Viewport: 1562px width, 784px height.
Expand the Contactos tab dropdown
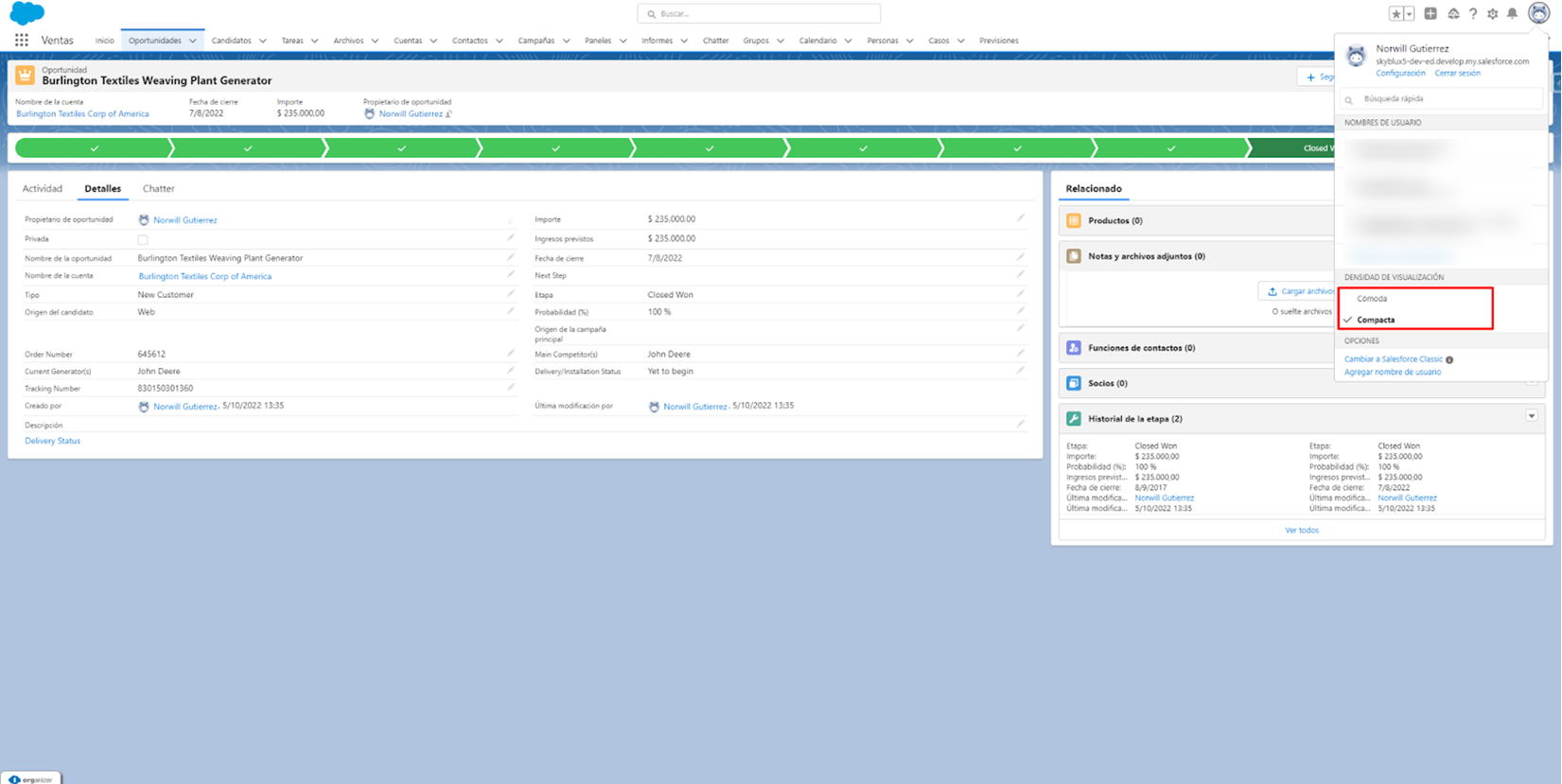(x=500, y=41)
